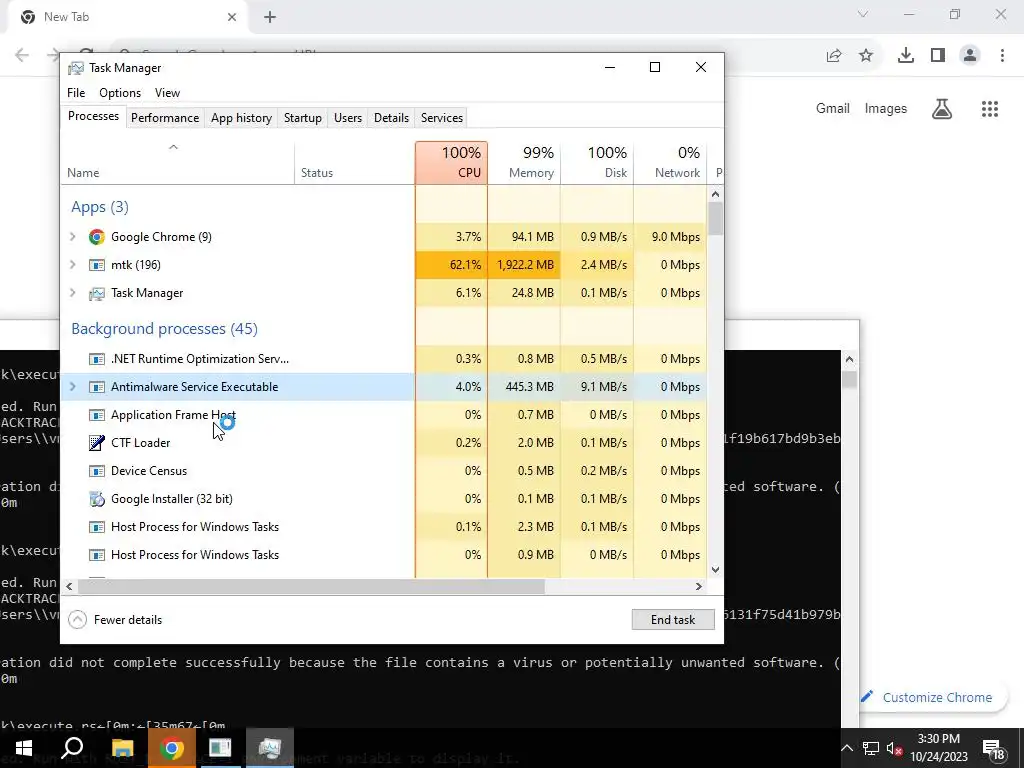
Task: Click the Task Manager row icon in Apps
Action: click(97, 293)
